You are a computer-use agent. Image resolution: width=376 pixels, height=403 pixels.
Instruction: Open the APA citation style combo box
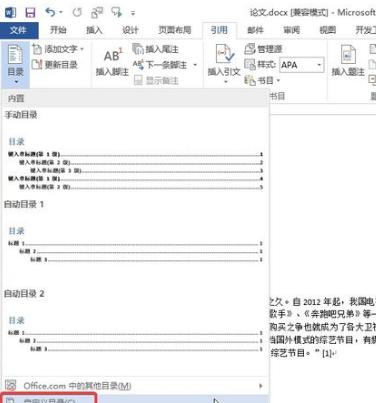(x=301, y=65)
